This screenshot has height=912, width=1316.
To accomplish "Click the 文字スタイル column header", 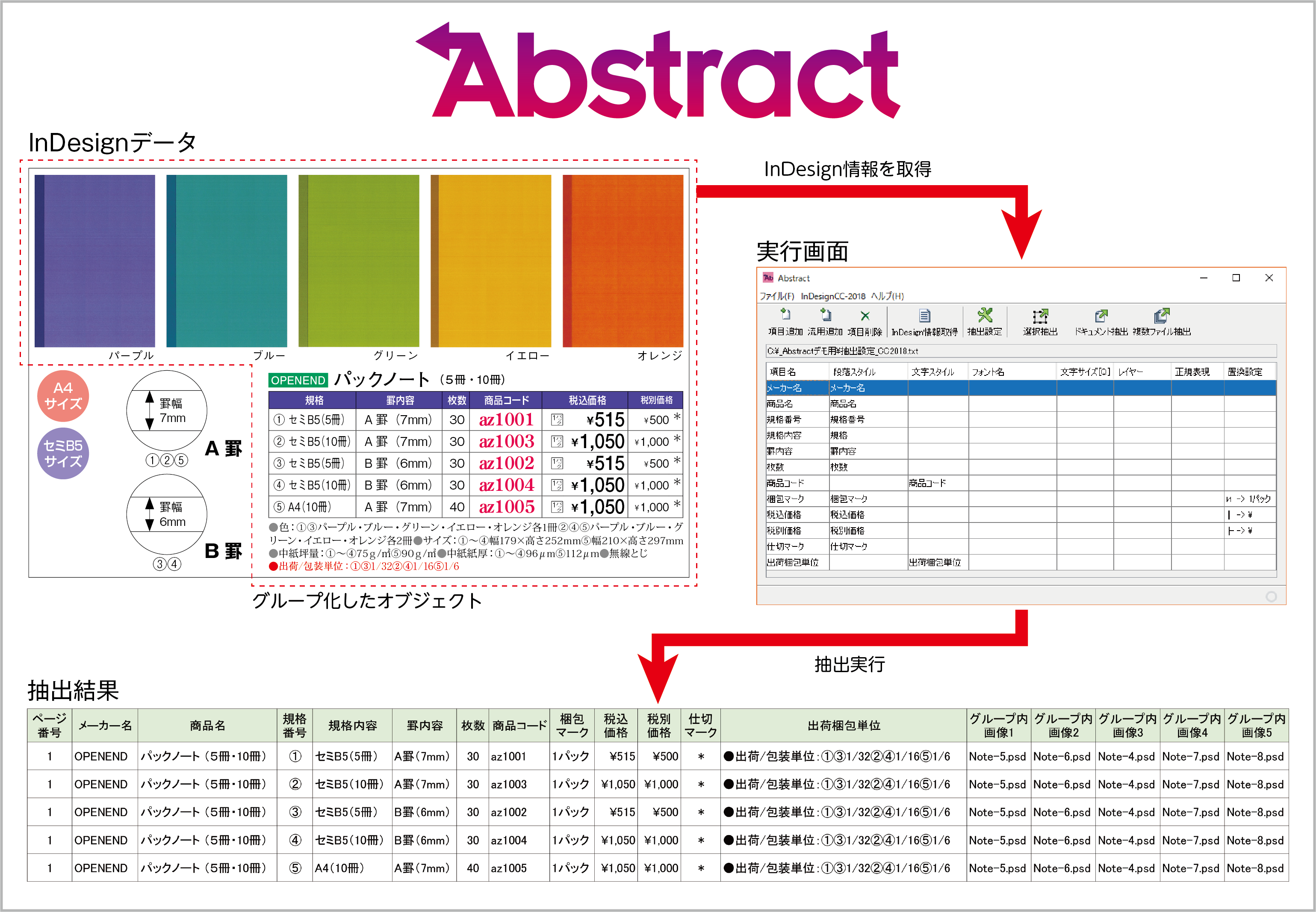I will [x=938, y=372].
